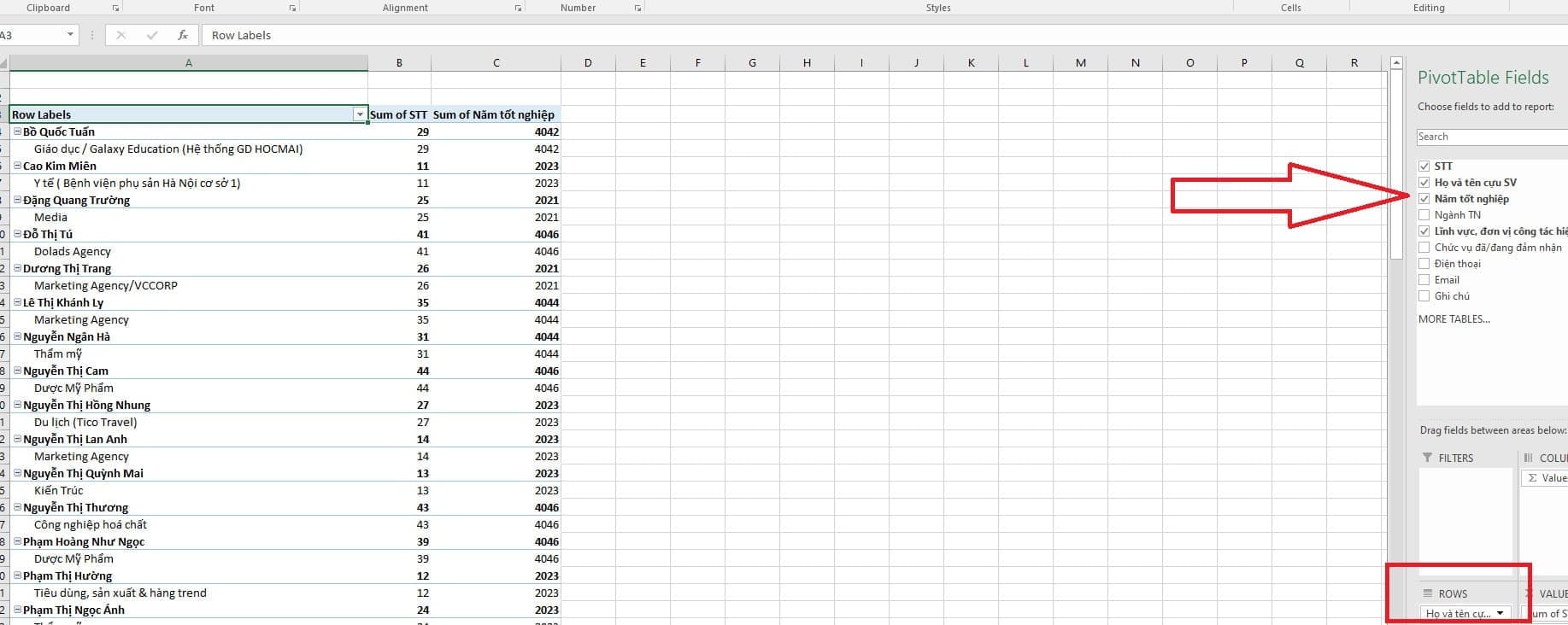The width and height of the screenshot is (1568, 625).
Task: Collapse the Nguyễn Thị Hồng Nhung group
Action: pyautogui.click(x=17, y=405)
